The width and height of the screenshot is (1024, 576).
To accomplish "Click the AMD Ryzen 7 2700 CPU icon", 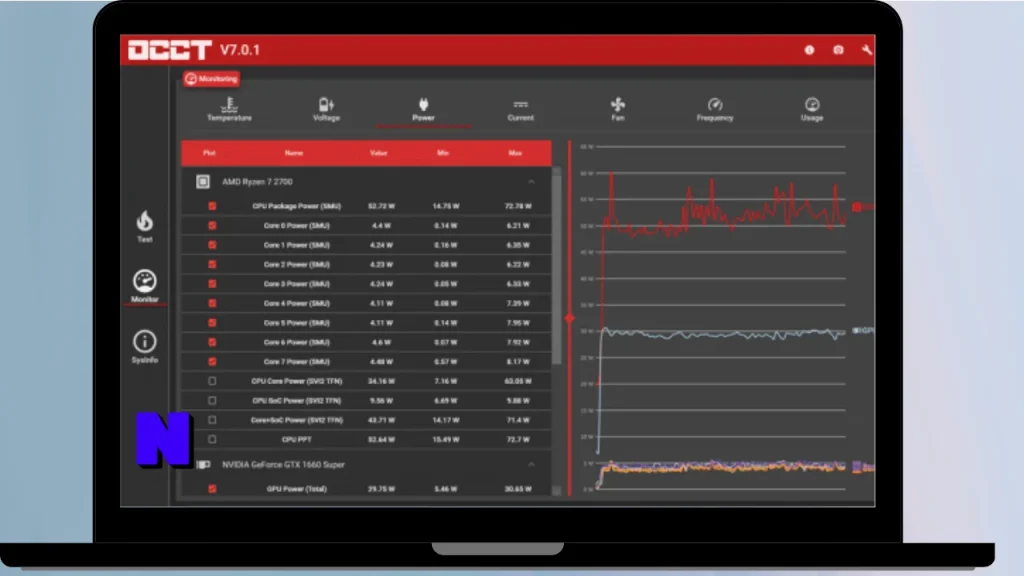I will click(202, 182).
